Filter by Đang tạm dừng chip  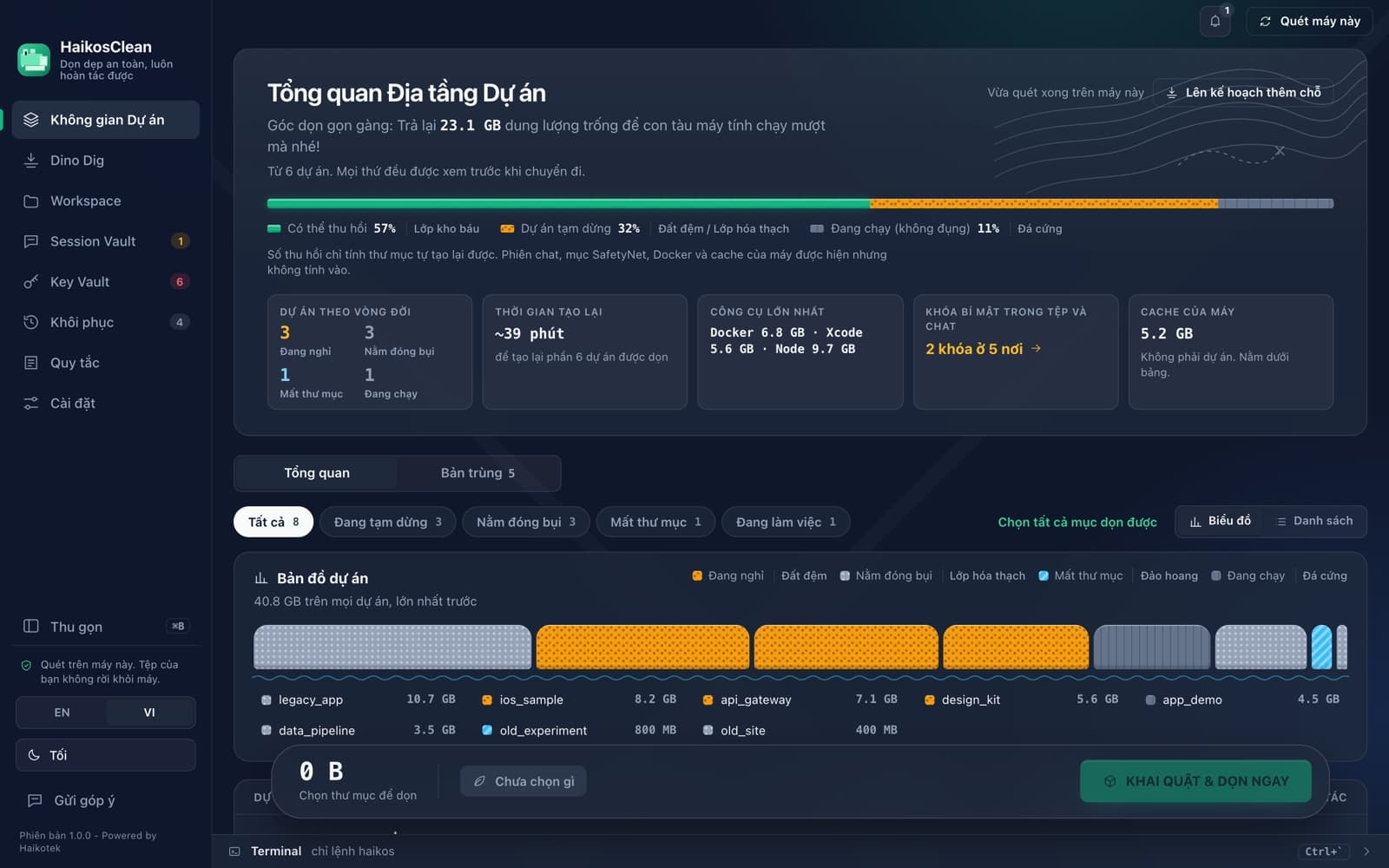click(388, 522)
